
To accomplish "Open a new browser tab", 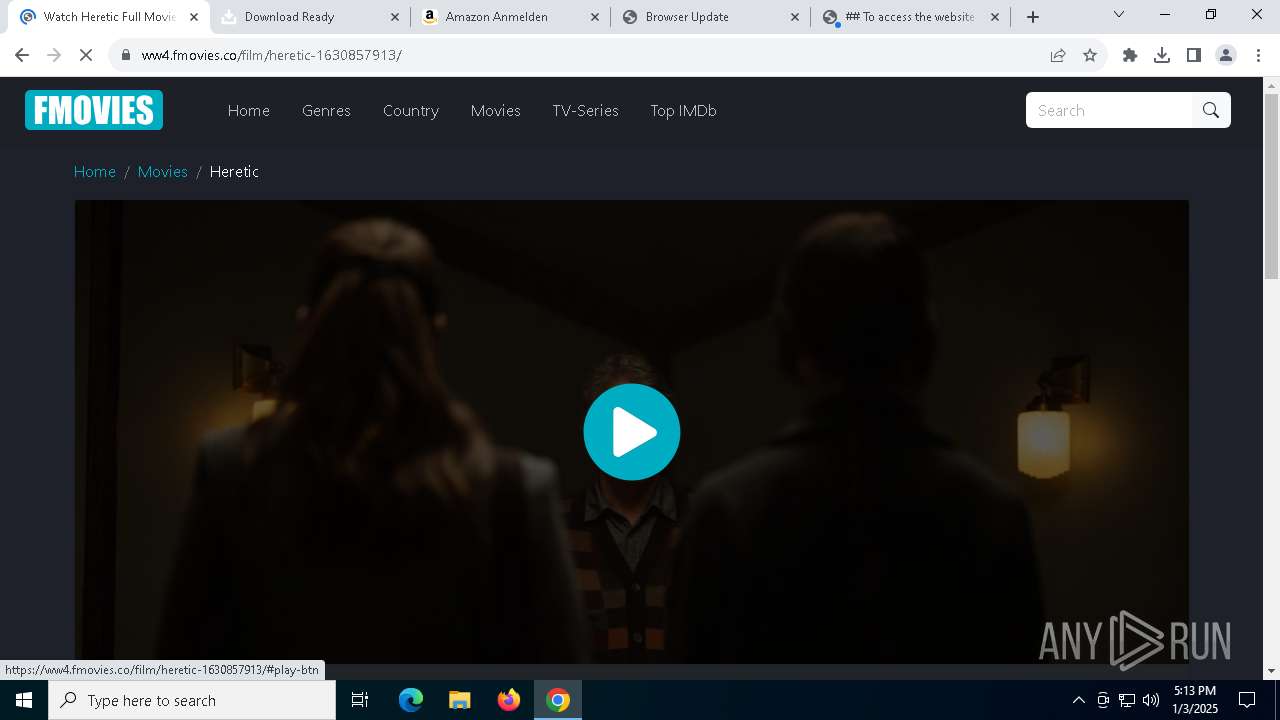I will (x=1033, y=17).
